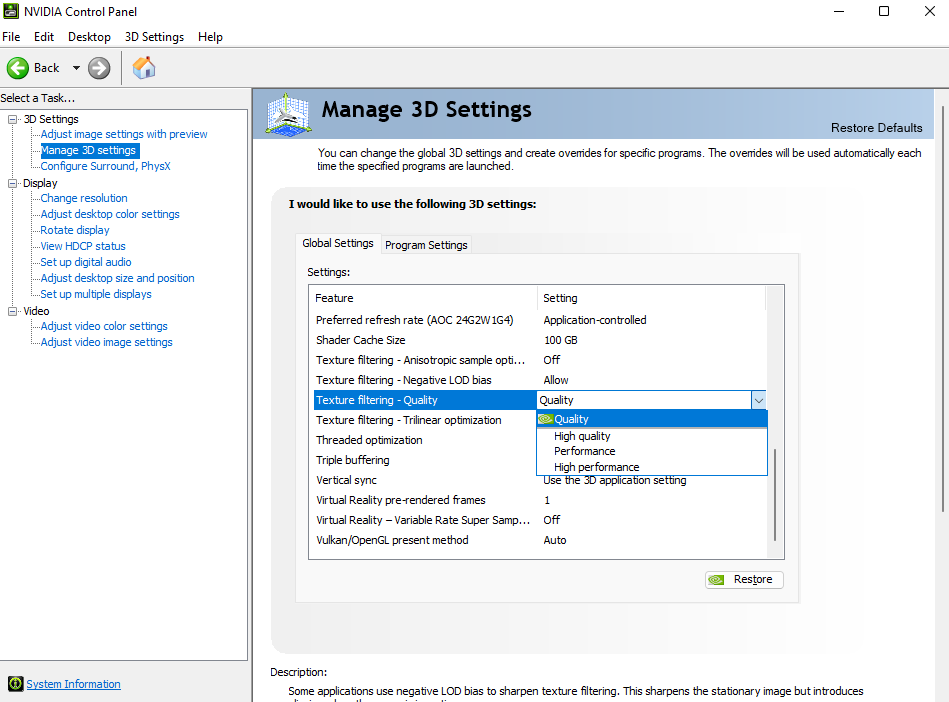Click the Auto setting value

point(554,540)
